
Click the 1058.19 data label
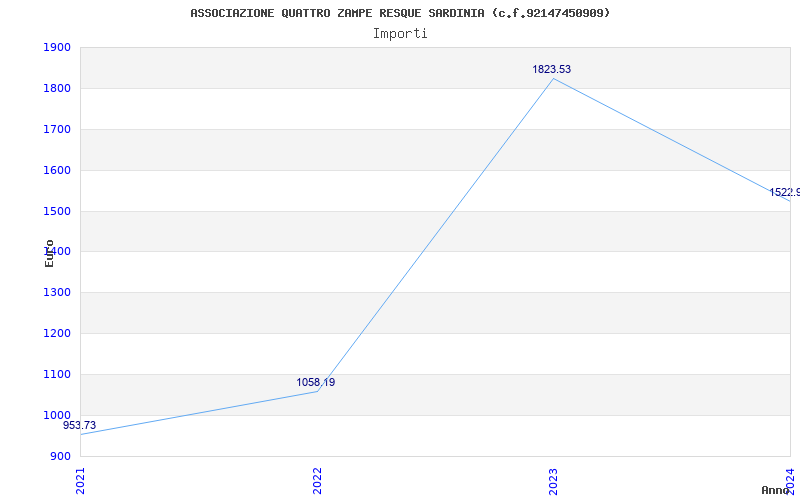pos(316,383)
